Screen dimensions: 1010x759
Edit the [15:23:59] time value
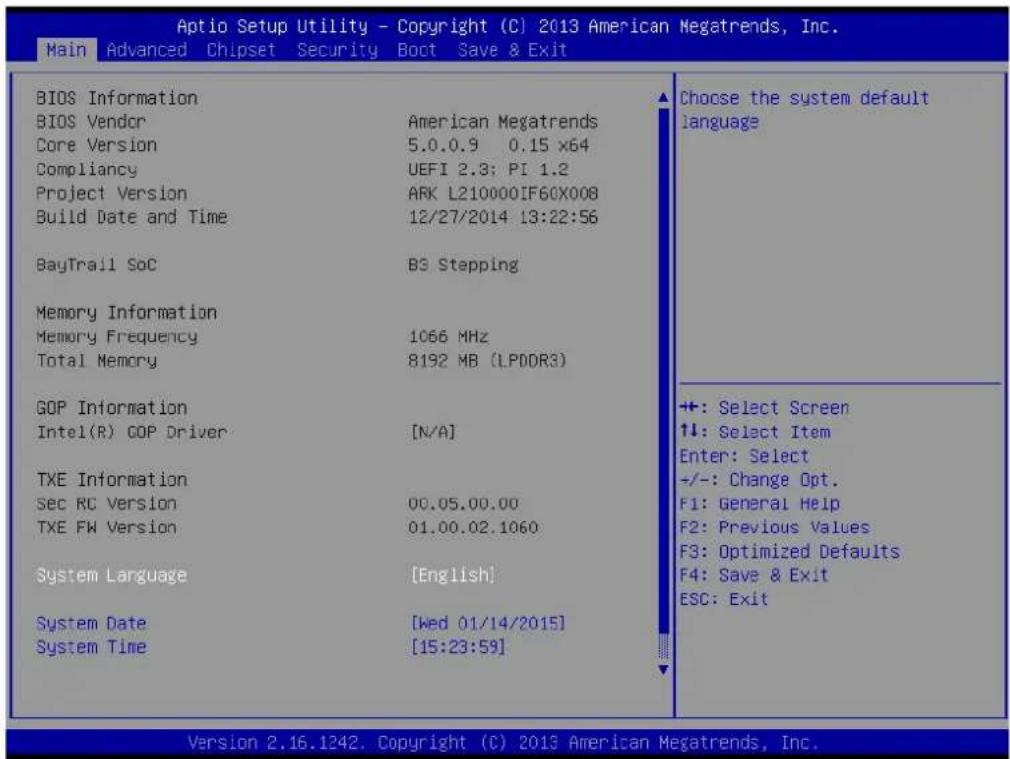(x=458, y=647)
